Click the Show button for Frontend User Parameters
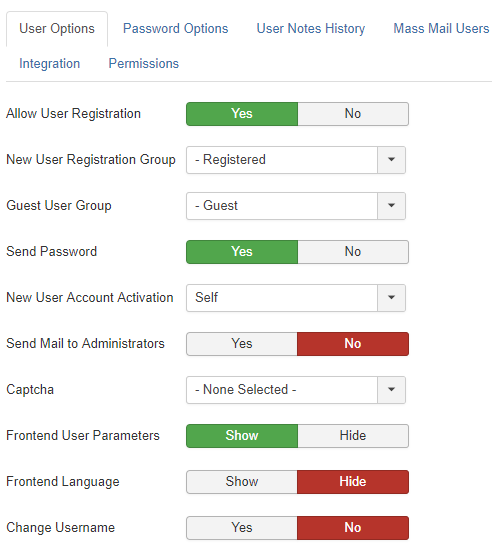 (x=242, y=436)
